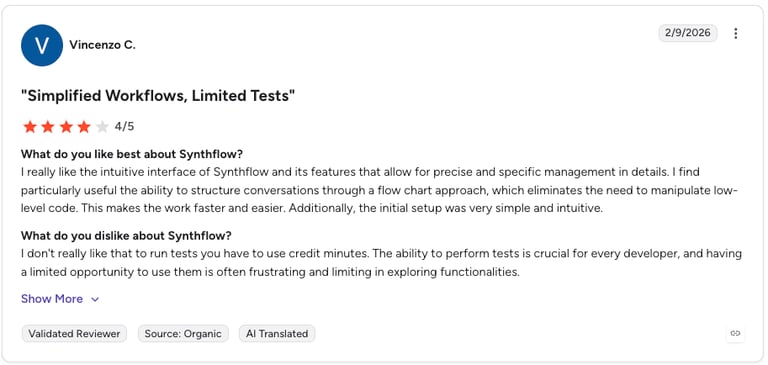Click the 2/9/2026 date badge
Viewport: 768px width, 365px height.
(688, 33)
